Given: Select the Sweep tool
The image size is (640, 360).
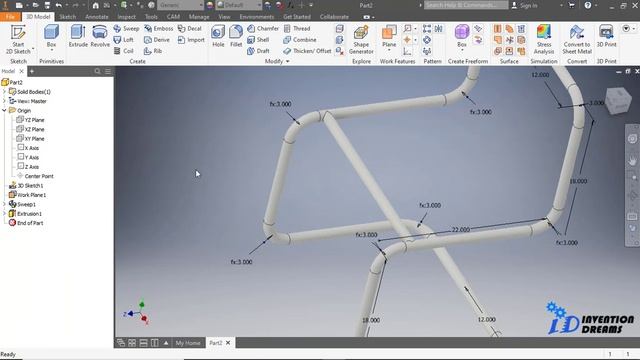Looking at the screenshot, I should tap(126, 29).
